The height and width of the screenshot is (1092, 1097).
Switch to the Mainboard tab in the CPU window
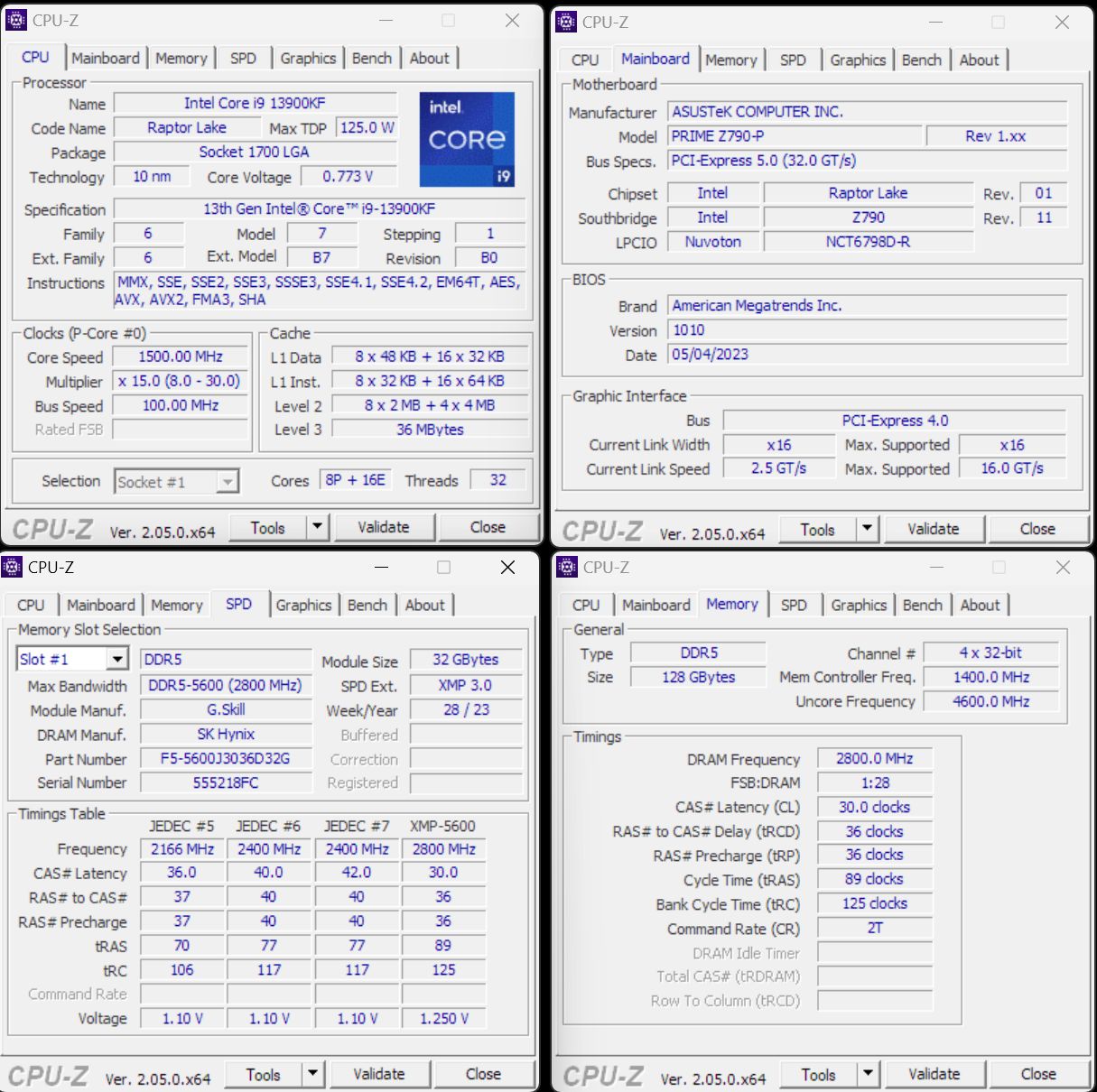(106, 58)
